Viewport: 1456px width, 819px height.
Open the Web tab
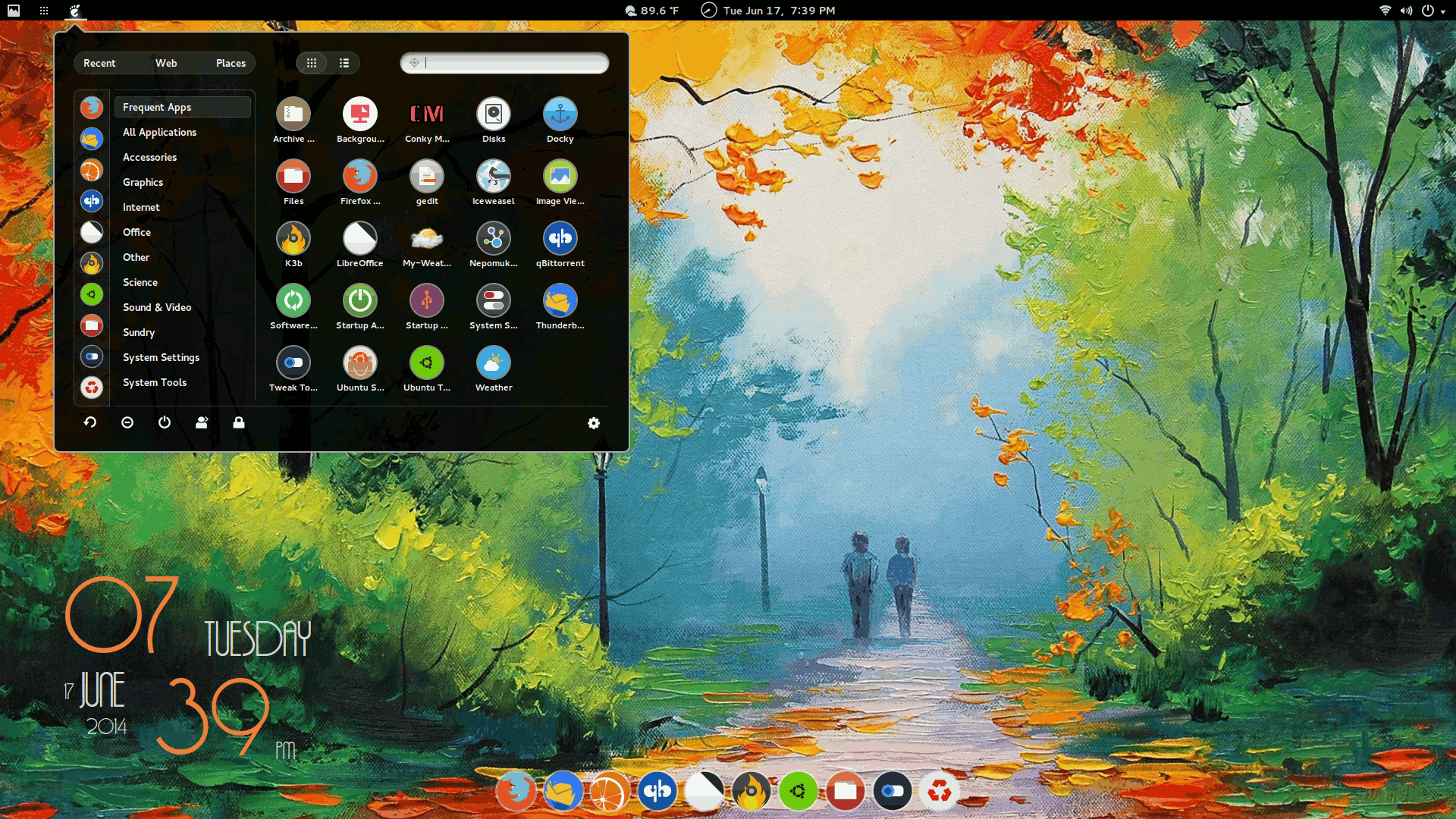tap(166, 63)
